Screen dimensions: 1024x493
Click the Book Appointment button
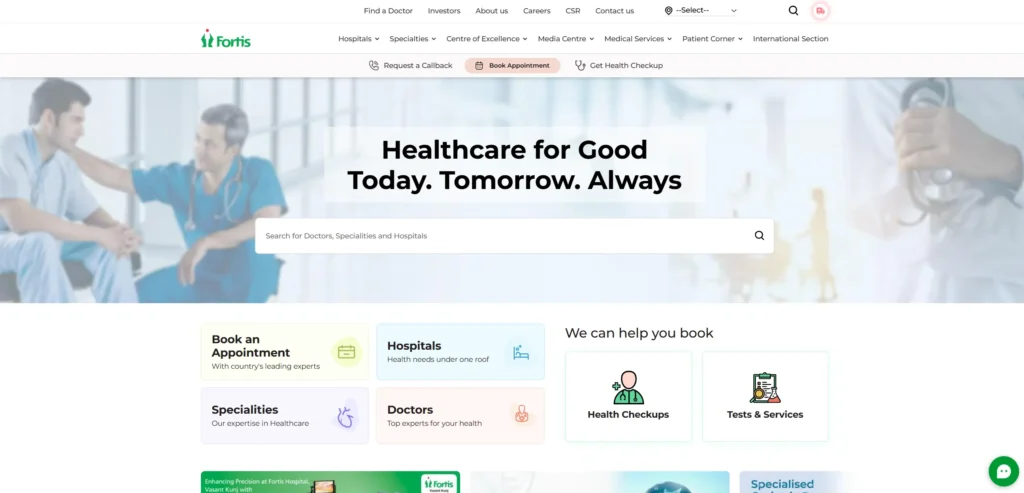click(x=513, y=65)
